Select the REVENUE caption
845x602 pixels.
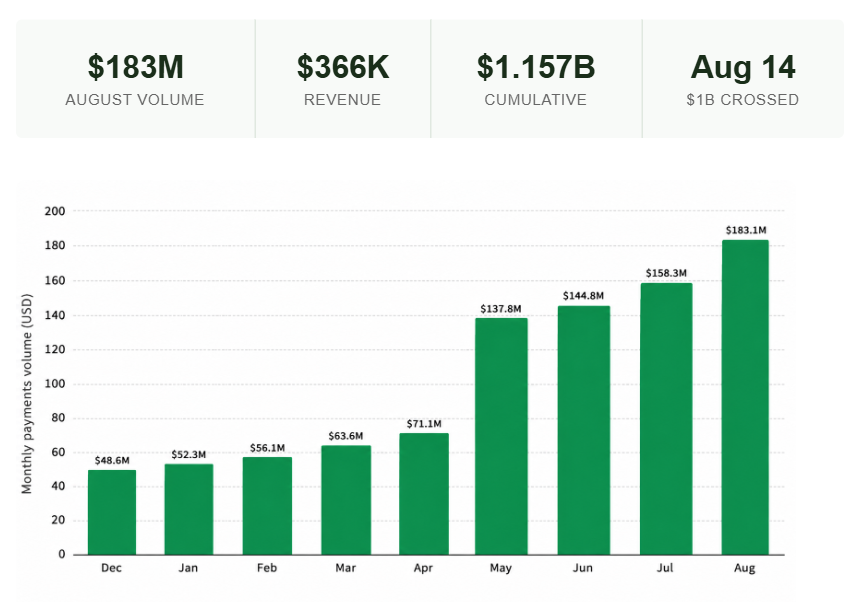point(342,100)
